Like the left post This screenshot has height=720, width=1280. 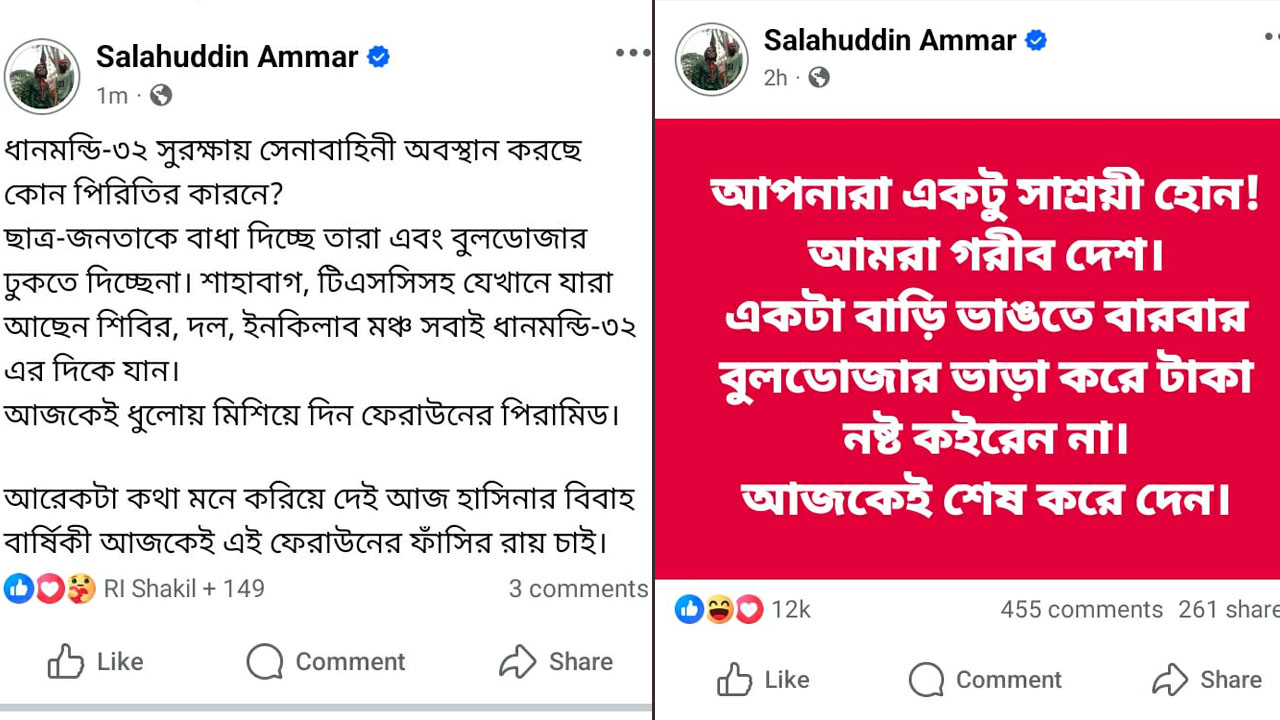[x=96, y=661]
